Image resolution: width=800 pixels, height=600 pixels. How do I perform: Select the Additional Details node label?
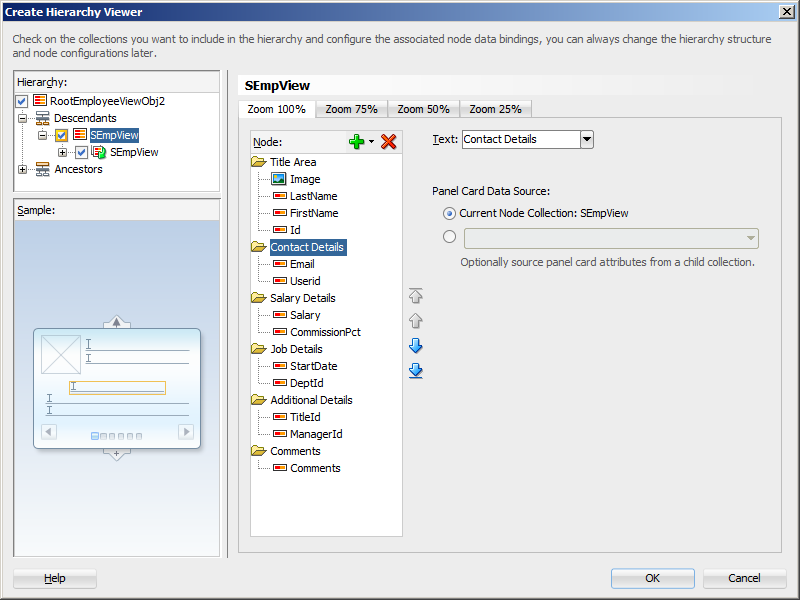311,400
